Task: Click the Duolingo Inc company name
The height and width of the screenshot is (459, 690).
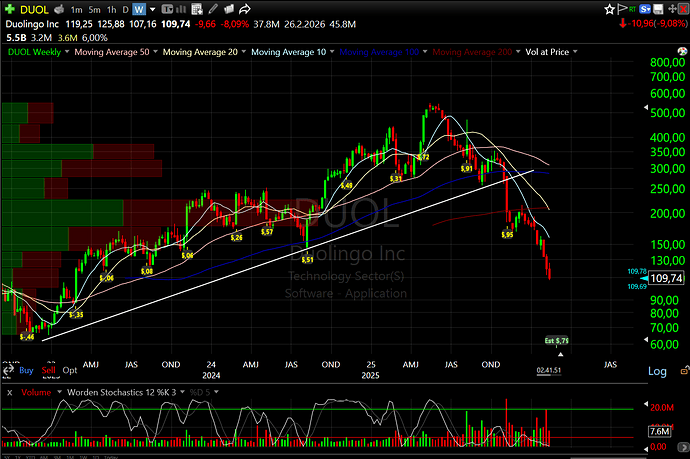Action: [x=33, y=24]
